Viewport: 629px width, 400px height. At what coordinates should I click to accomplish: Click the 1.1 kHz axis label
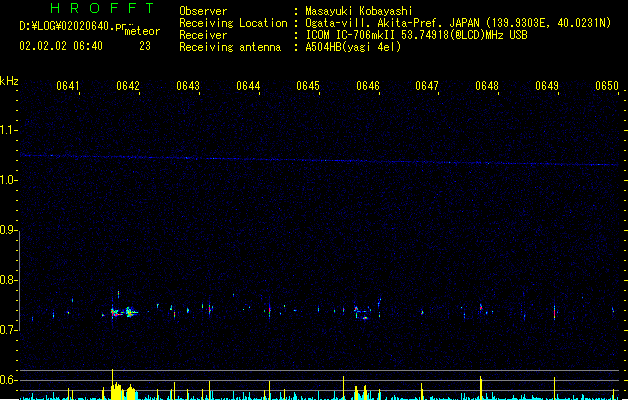pyautogui.click(x=8, y=130)
